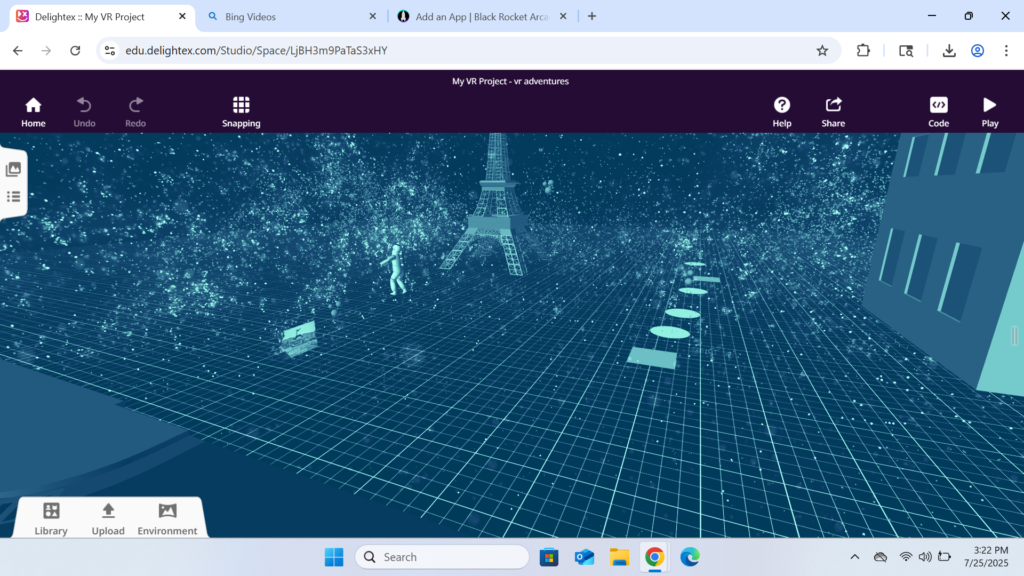1024x576 pixels.
Task: Go to Delightex Home
Action: (x=33, y=112)
